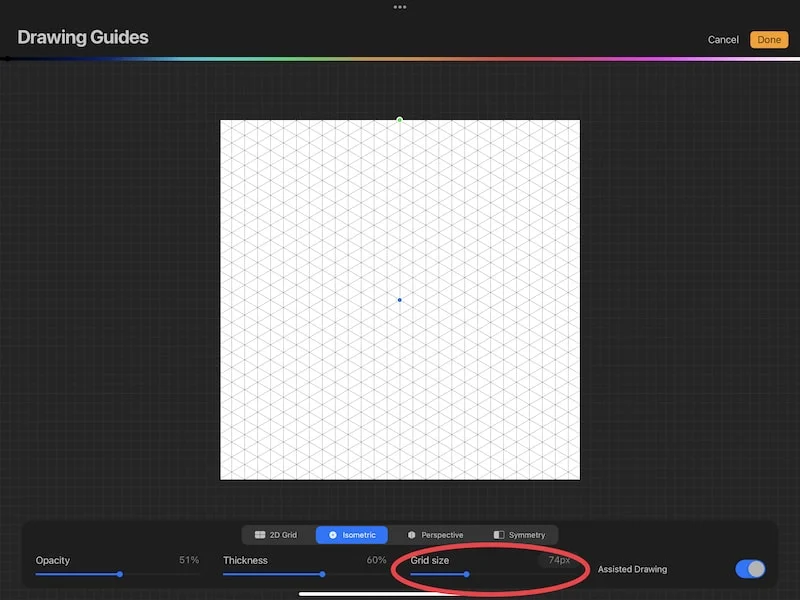Image resolution: width=800 pixels, height=600 pixels.
Task: Open the Symmetry guide tab
Action: tap(519, 535)
